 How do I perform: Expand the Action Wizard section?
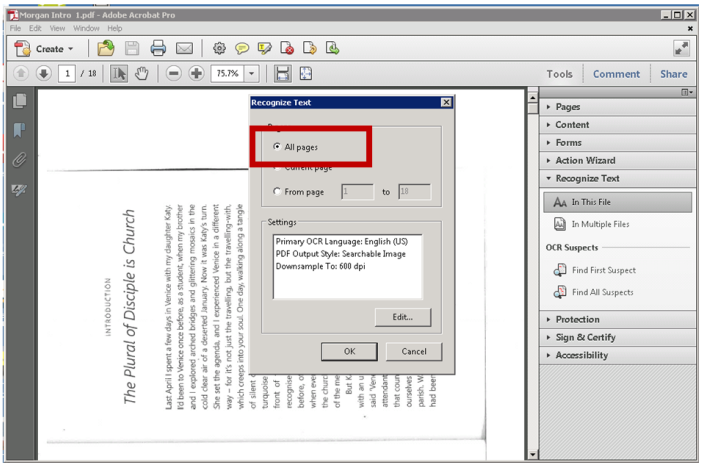coord(585,160)
